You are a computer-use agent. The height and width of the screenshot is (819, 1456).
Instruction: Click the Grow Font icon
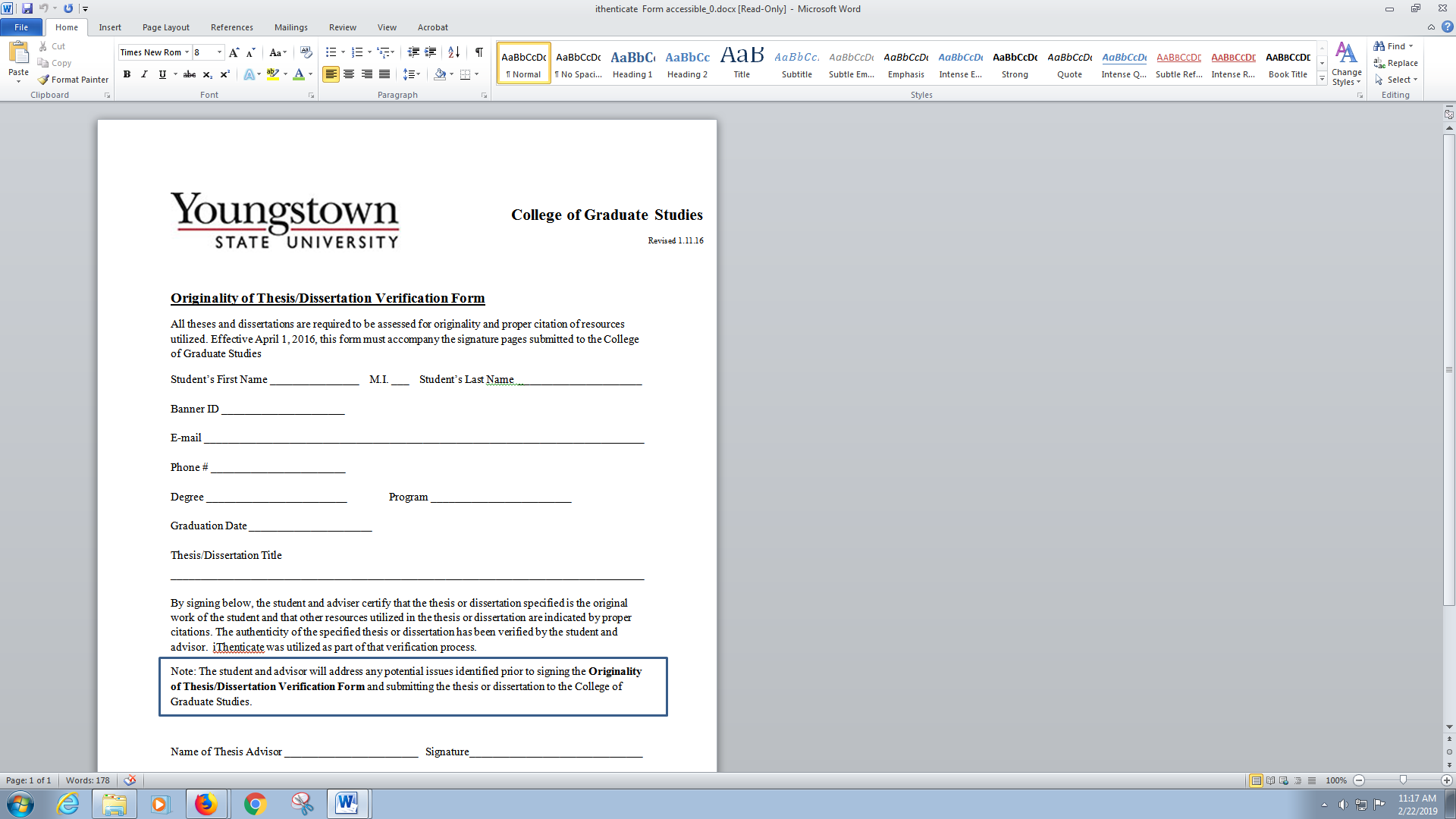[x=234, y=52]
